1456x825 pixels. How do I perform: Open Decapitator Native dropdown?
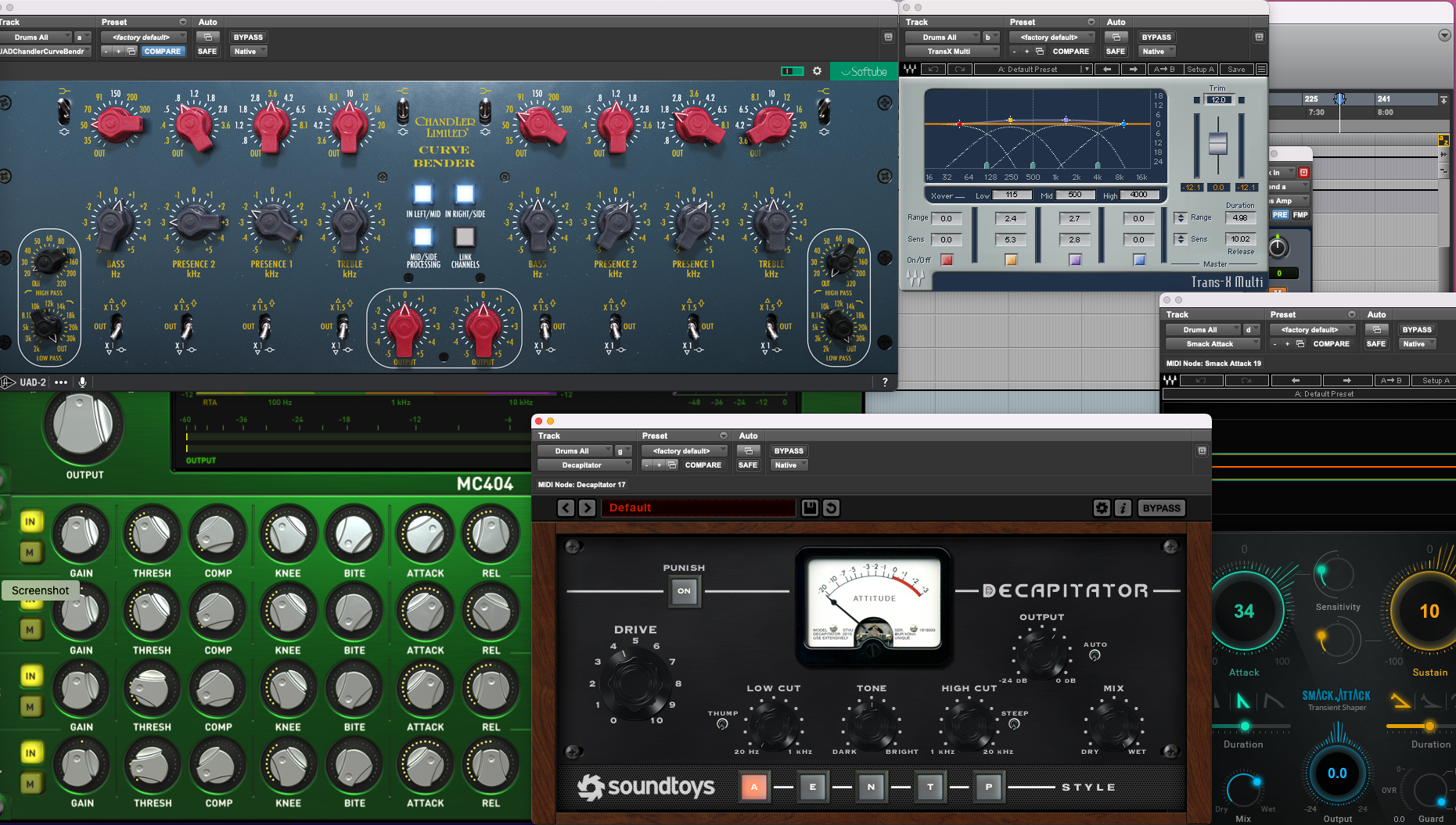pyautogui.click(x=789, y=465)
